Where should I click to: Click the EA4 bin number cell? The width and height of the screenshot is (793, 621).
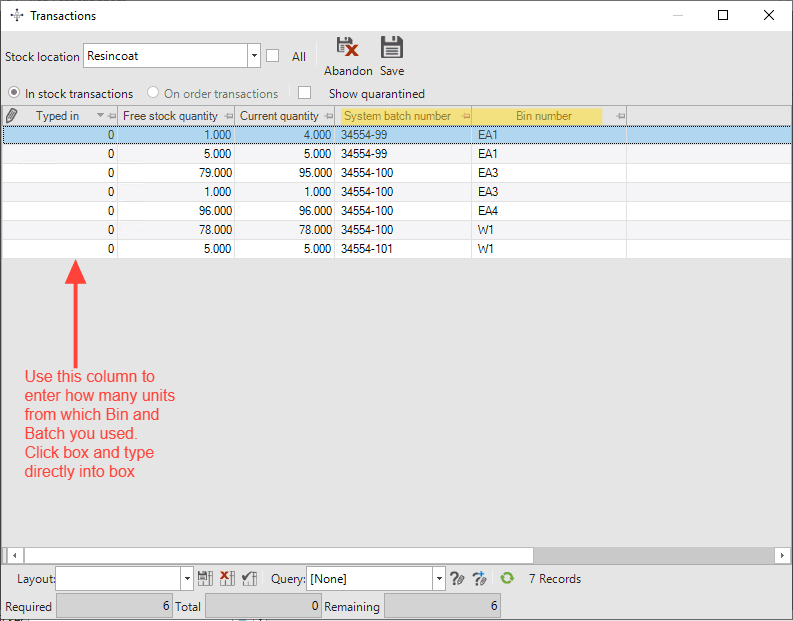click(x=549, y=211)
